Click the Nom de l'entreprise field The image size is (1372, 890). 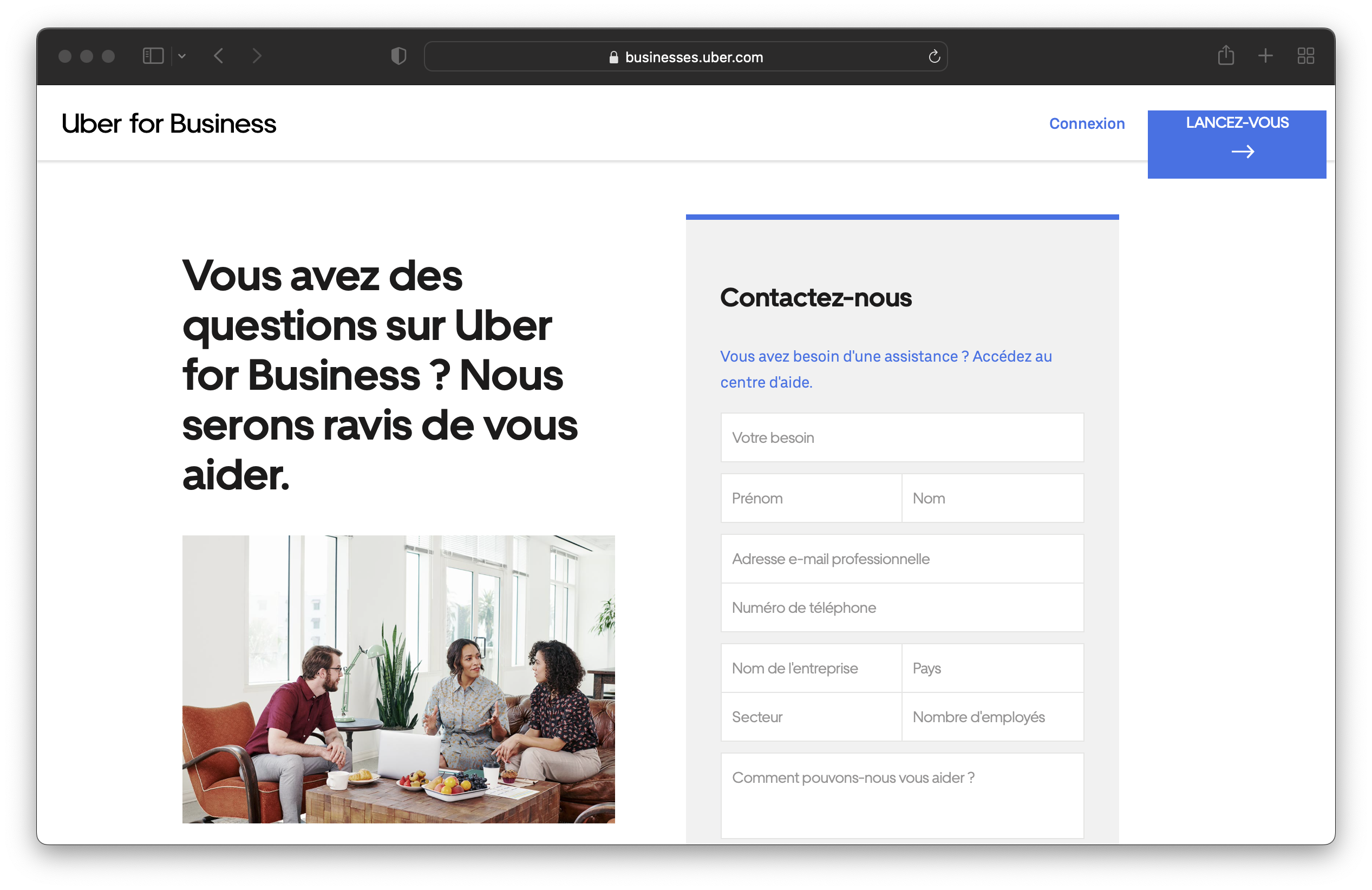click(x=811, y=668)
